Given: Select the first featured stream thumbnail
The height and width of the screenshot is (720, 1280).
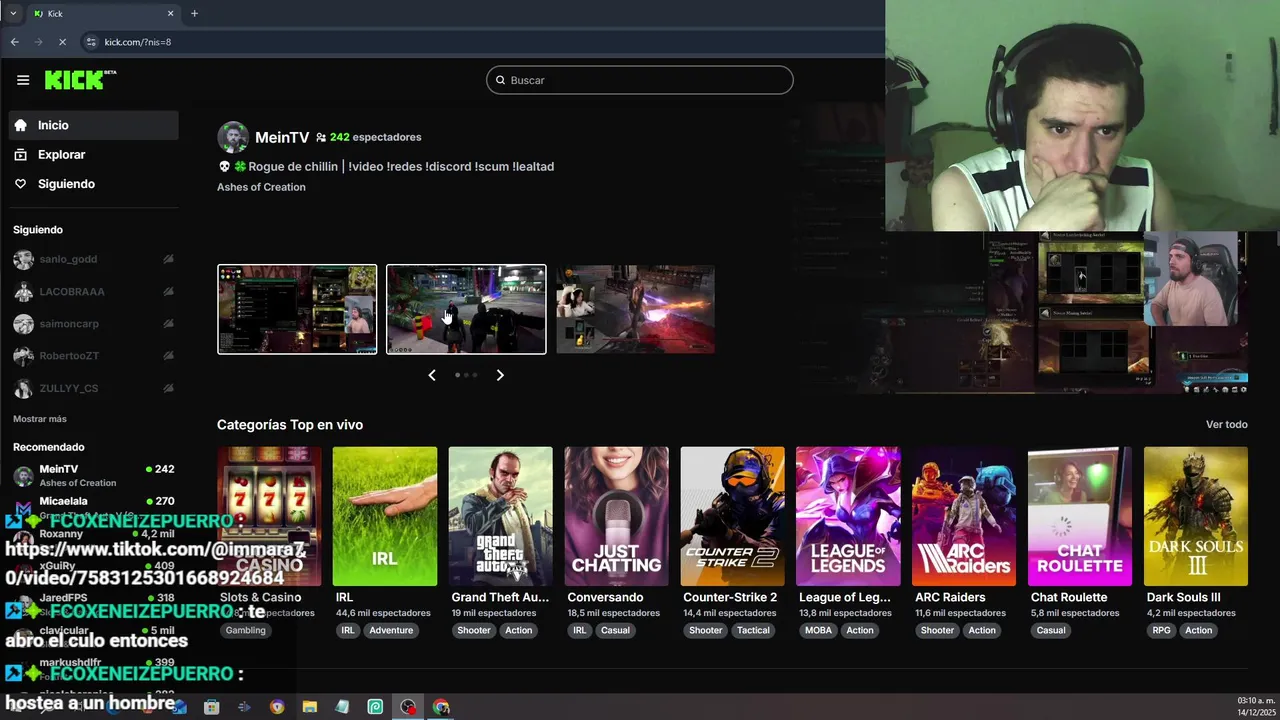Looking at the screenshot, I should coord(297,309).
